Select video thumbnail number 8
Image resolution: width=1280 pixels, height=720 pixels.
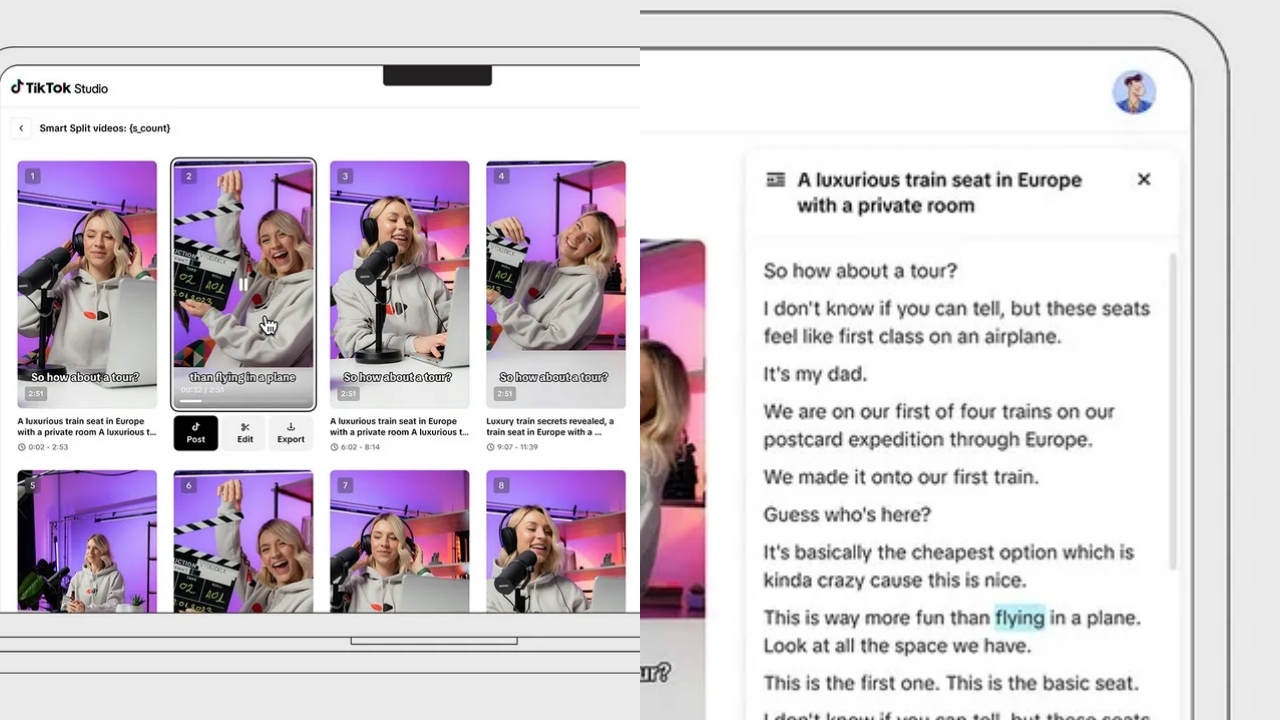tap(556, 545)
